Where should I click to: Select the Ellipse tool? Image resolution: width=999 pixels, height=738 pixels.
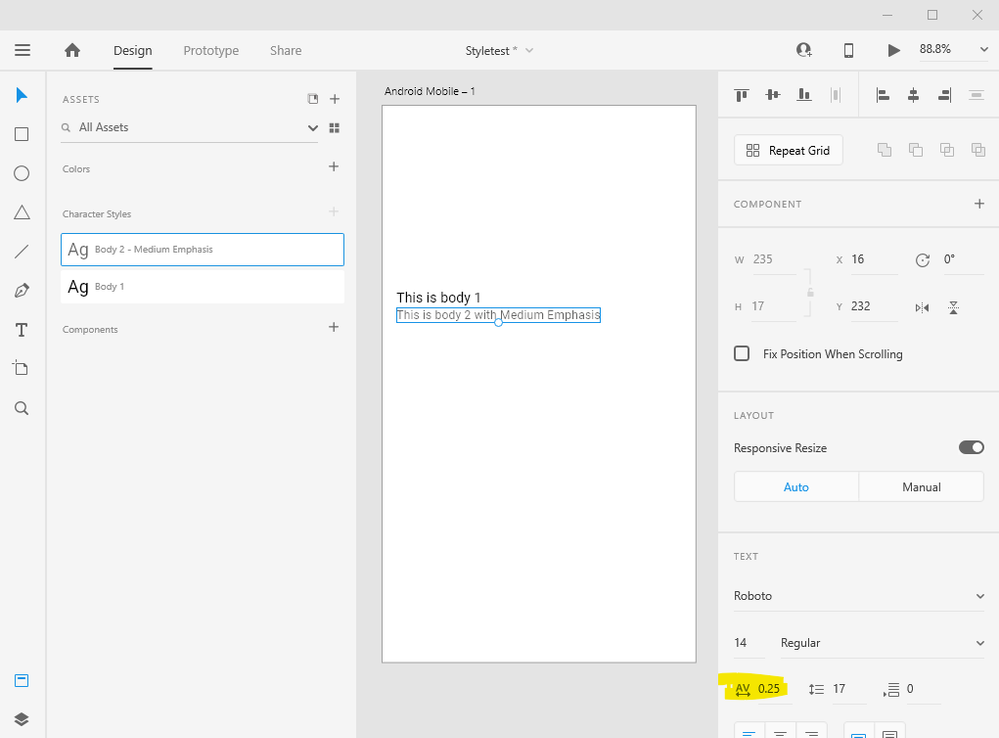[x=21, y=173]
